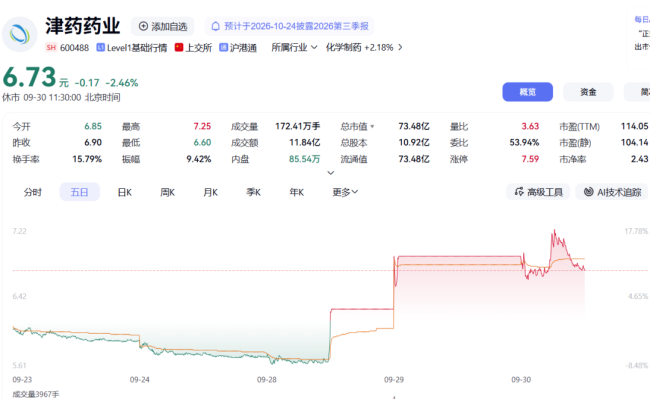Viewport: 650px width, 399px height.
Task: Click the China flag icon near 上交所
Action: click(x=179, y=48)
